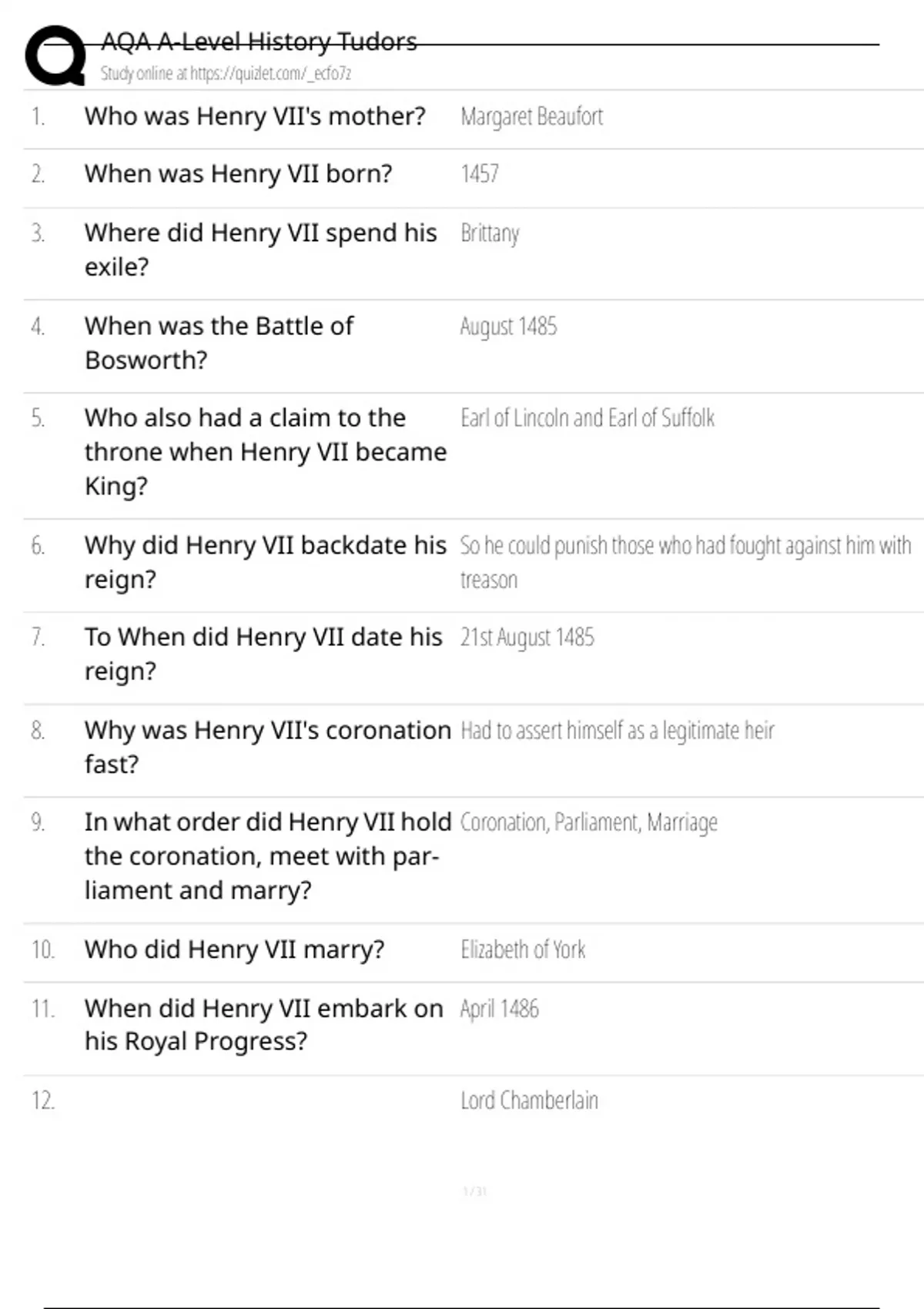Click the page number indicator 1/31
924x1309 pixels.
click(474, 1192)
